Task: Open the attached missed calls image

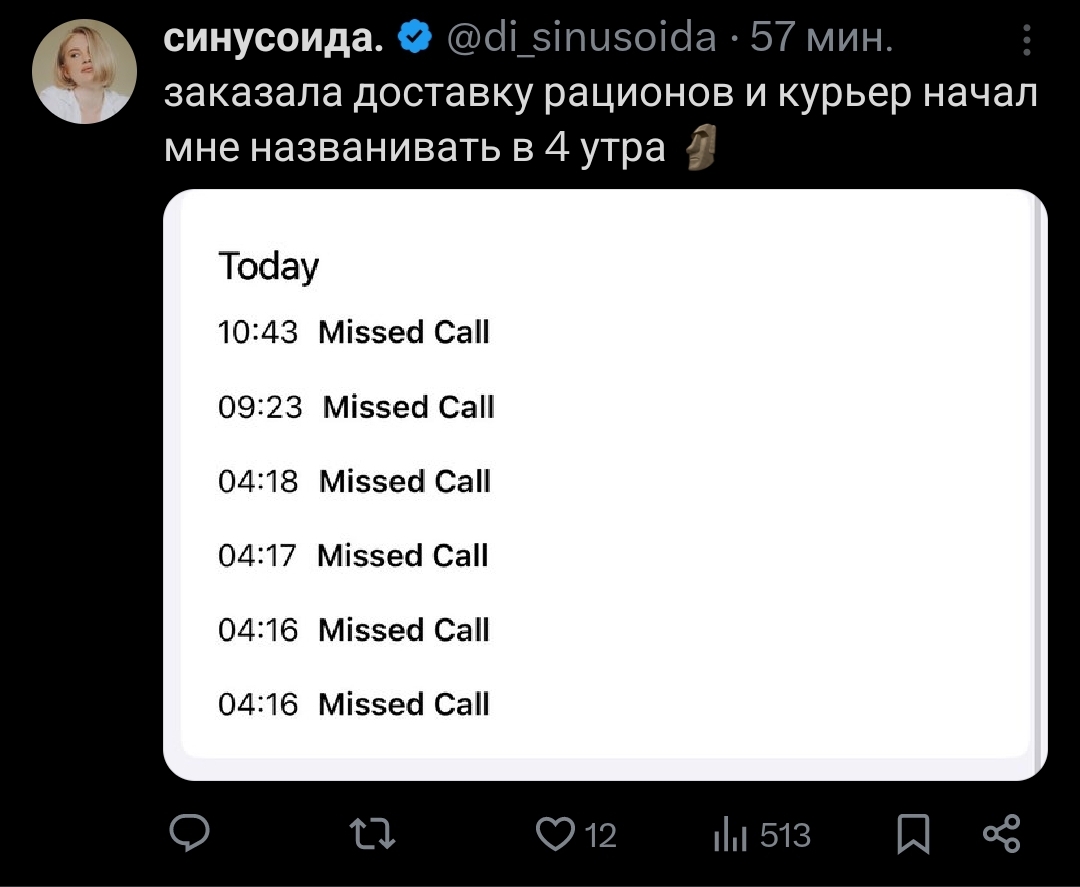Action: coord(605,485)
